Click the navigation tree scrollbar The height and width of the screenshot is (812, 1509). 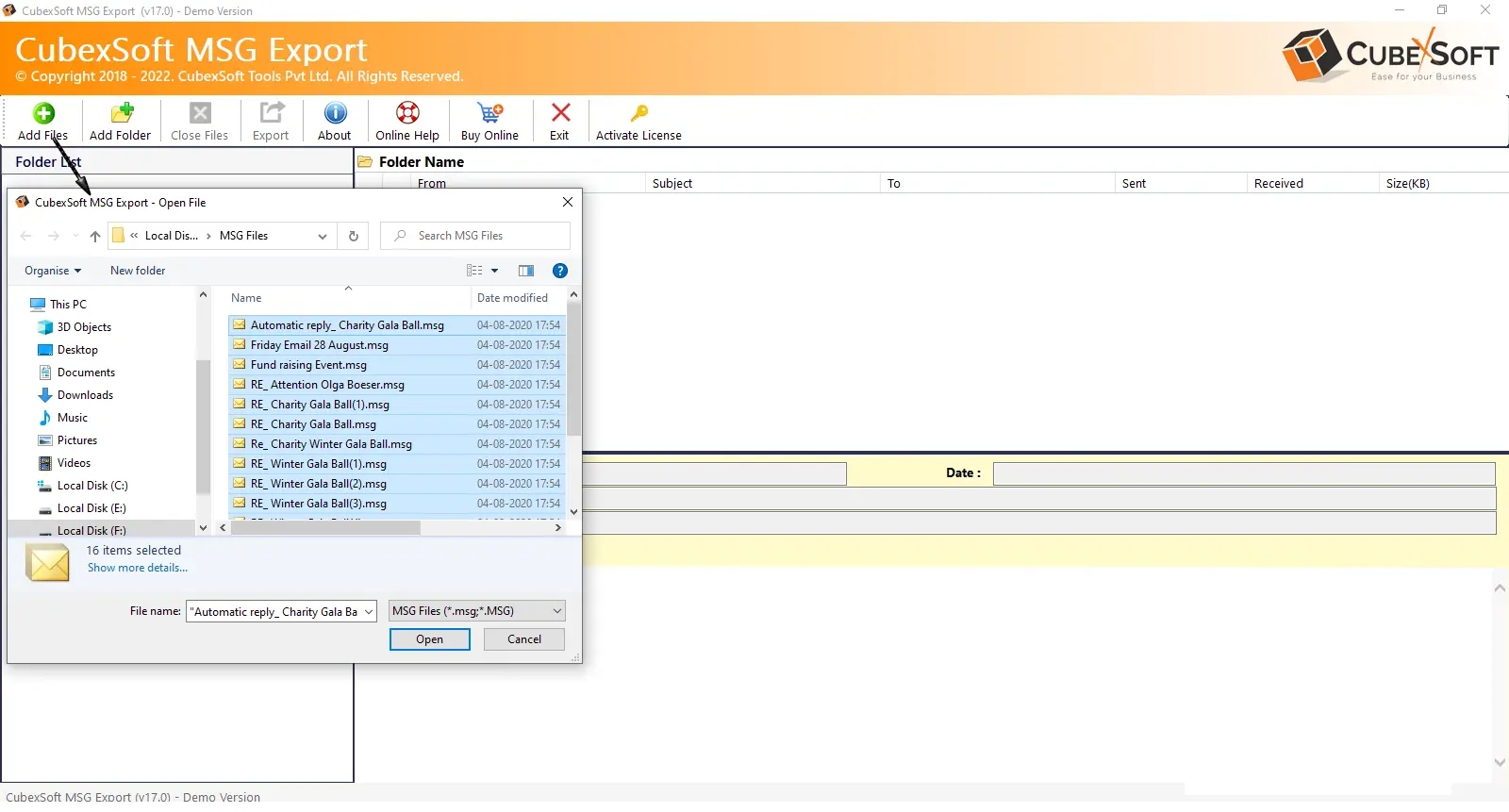point(203,426)
